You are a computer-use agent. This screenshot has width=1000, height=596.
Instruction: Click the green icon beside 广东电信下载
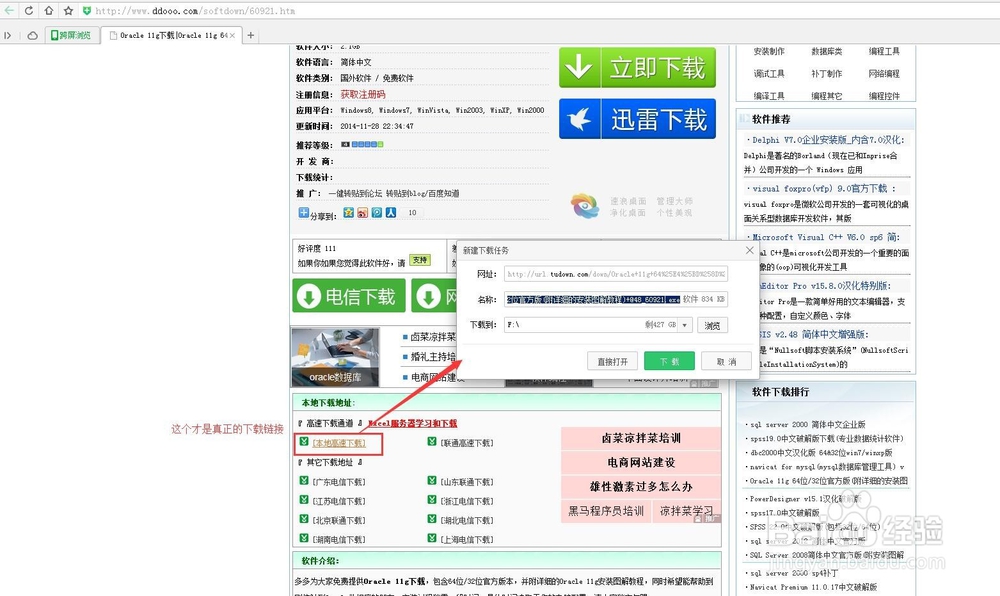304,481
